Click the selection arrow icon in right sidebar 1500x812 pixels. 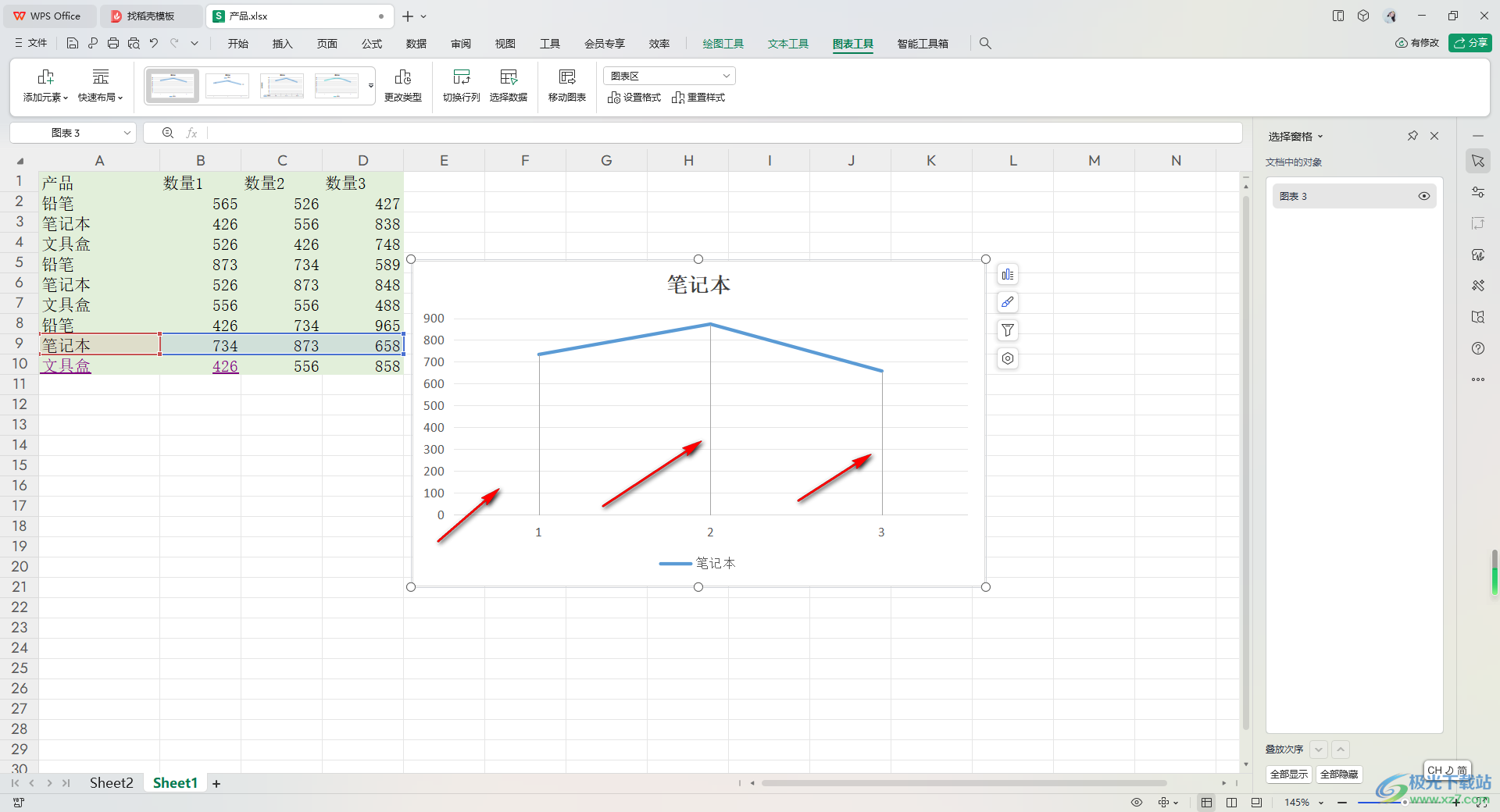click(1478, 161)
